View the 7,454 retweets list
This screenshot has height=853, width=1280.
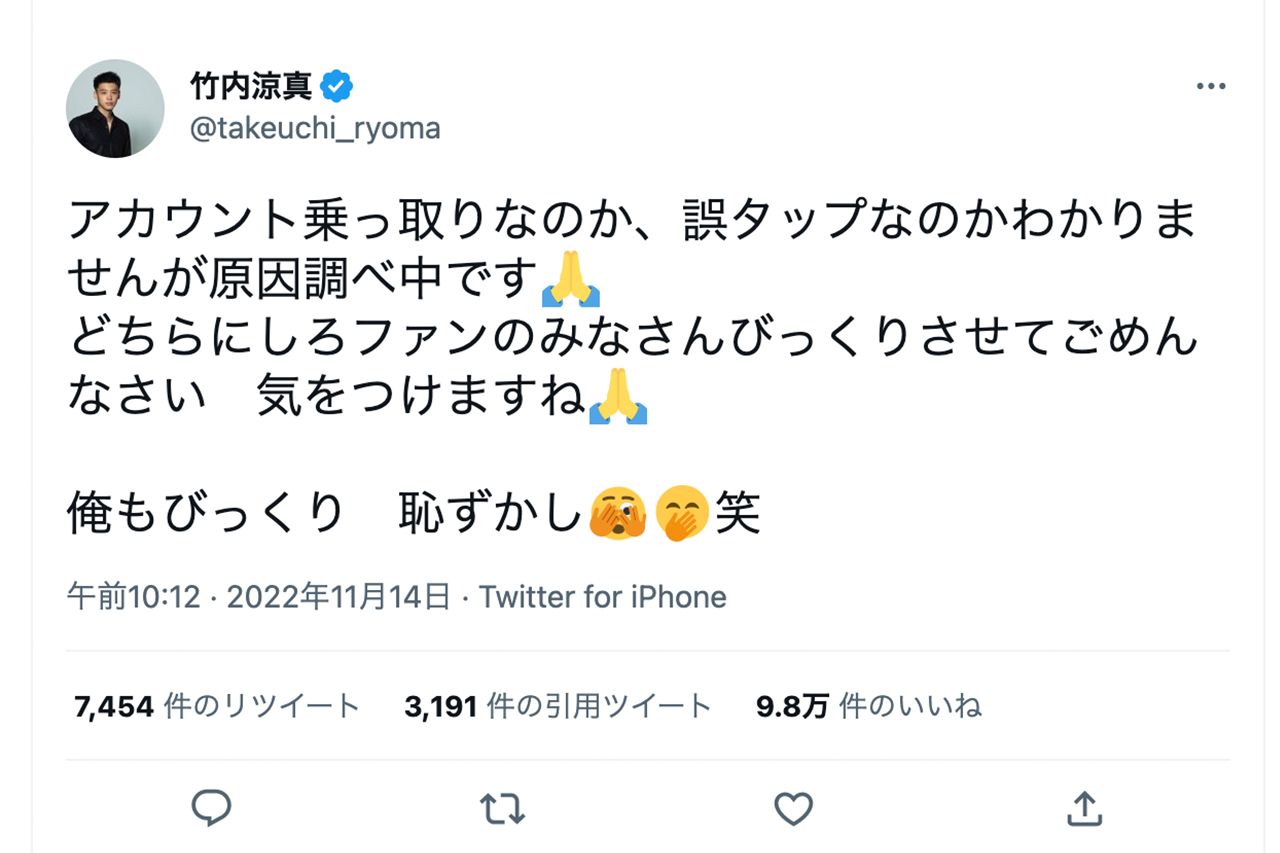click(x=215, y=704)
